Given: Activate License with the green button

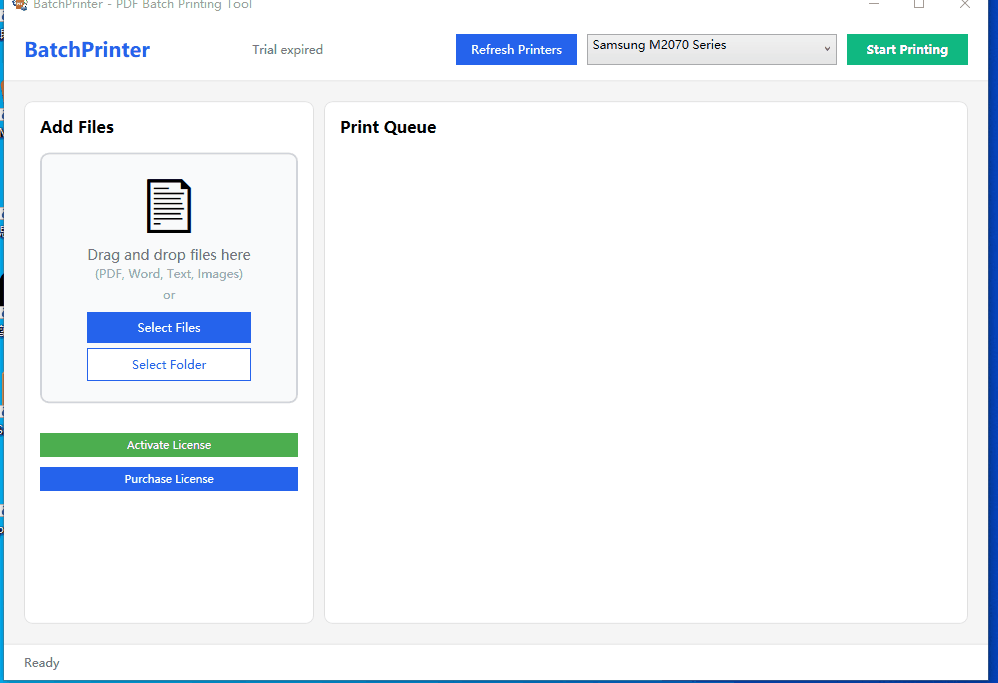Looking at the screenshot, I should tap(168, 445).
